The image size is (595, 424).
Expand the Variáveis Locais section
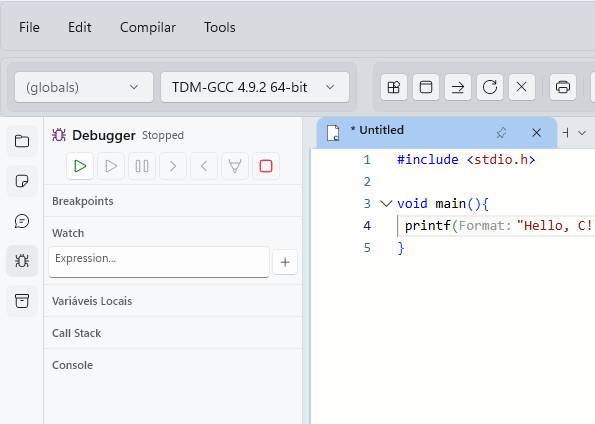click(x=173, y=301)
